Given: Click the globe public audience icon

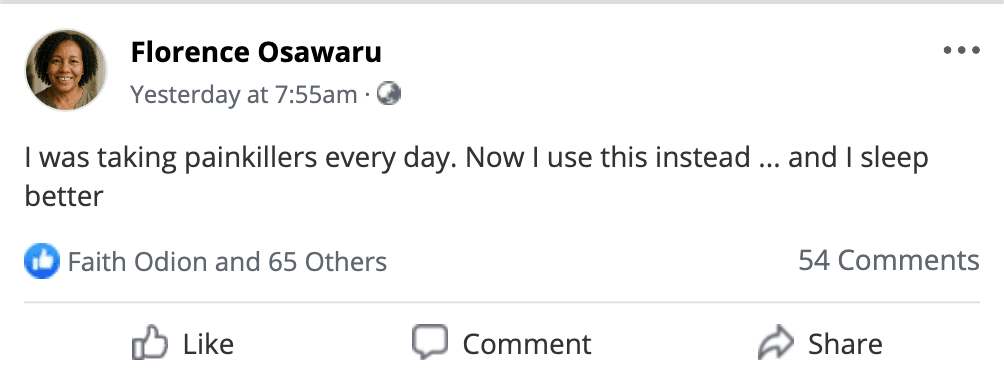Looking at the screenshot, I should coord(389,95).
